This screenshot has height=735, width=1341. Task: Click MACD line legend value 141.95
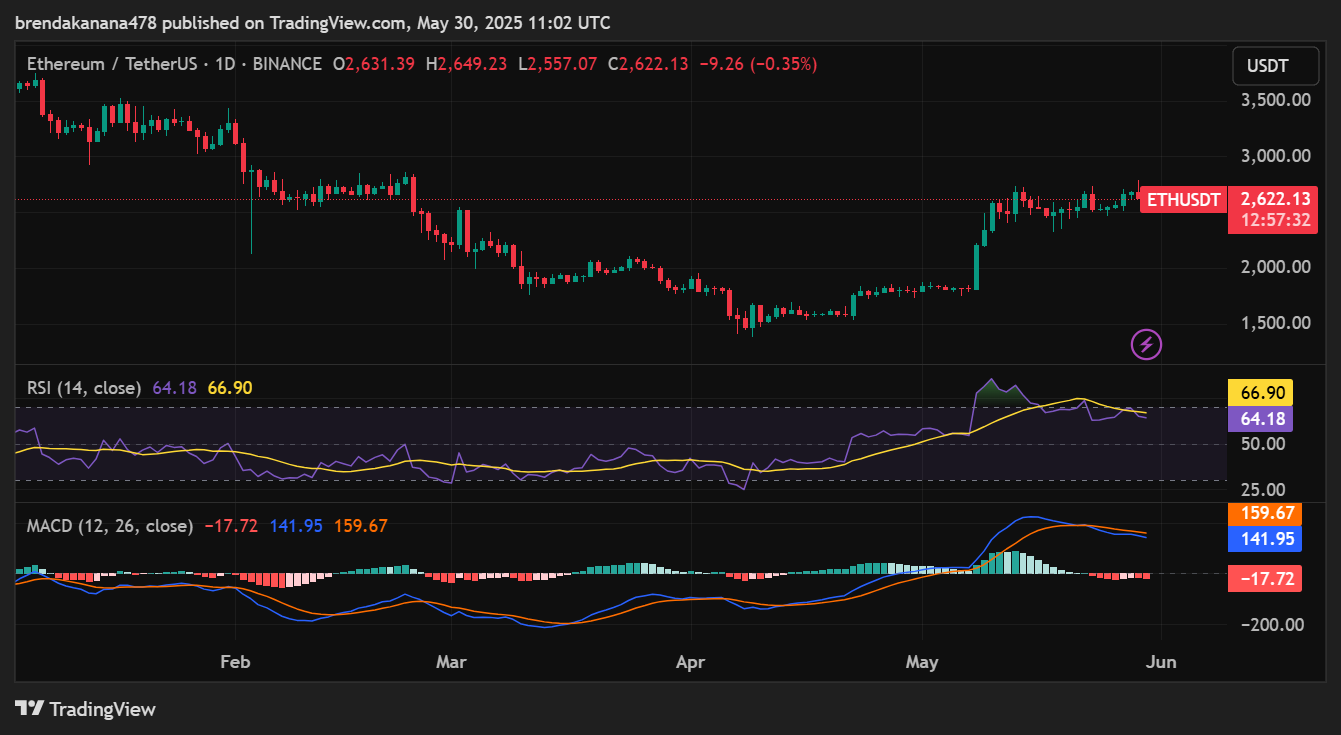pyautogui.click(x=296, y=525)
